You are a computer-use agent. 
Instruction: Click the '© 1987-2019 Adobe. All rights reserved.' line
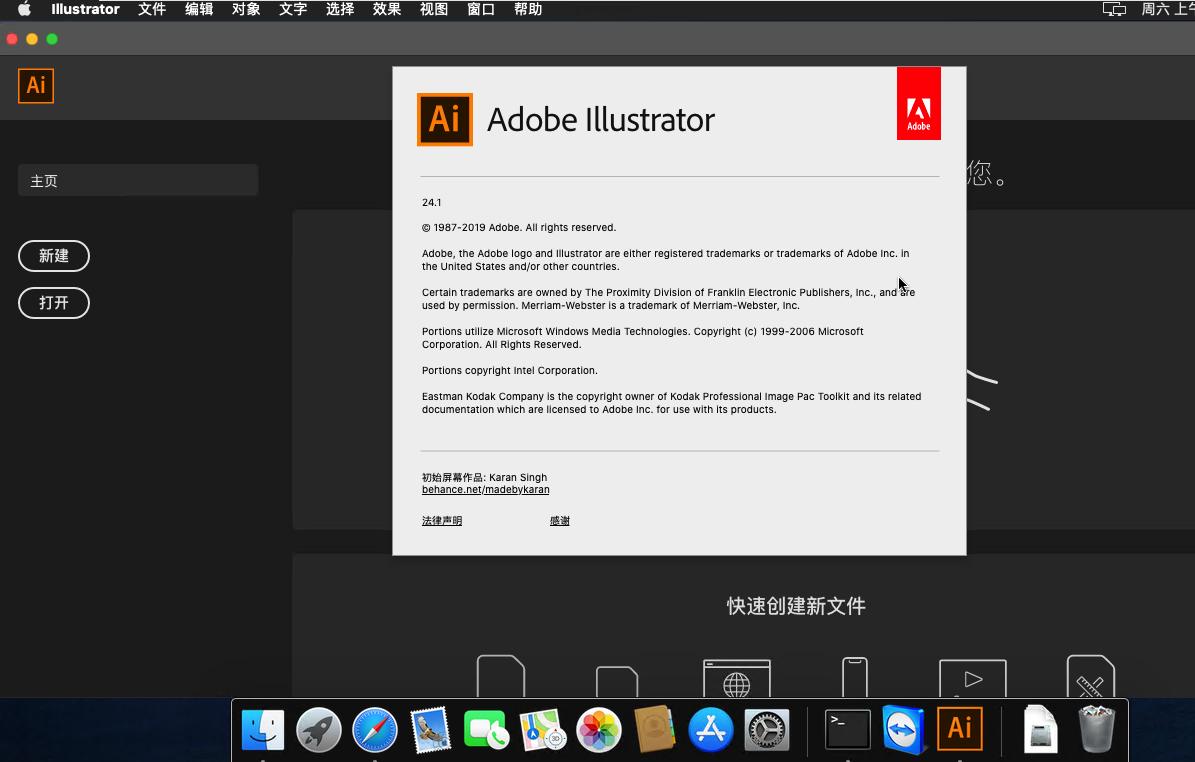pyautogui.click(x=519, y=228)
